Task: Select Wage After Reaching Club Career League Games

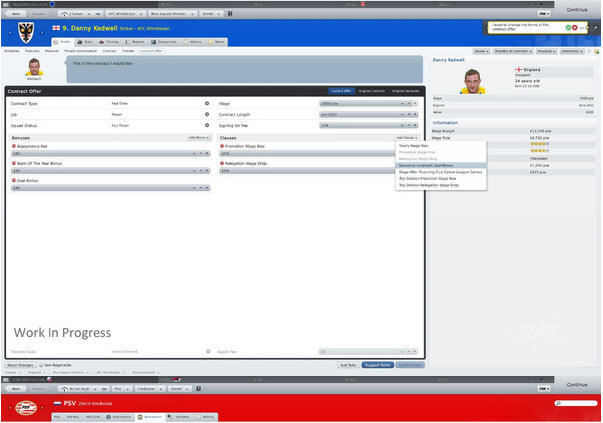Action: coord(440,172)
